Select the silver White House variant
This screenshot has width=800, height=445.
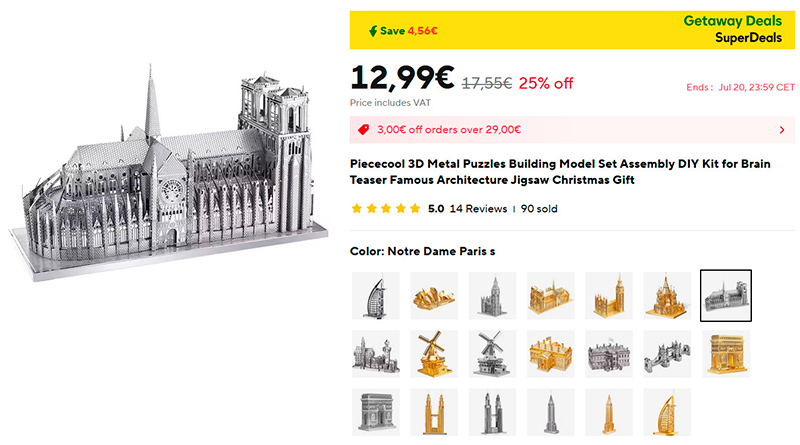(609, 353)
